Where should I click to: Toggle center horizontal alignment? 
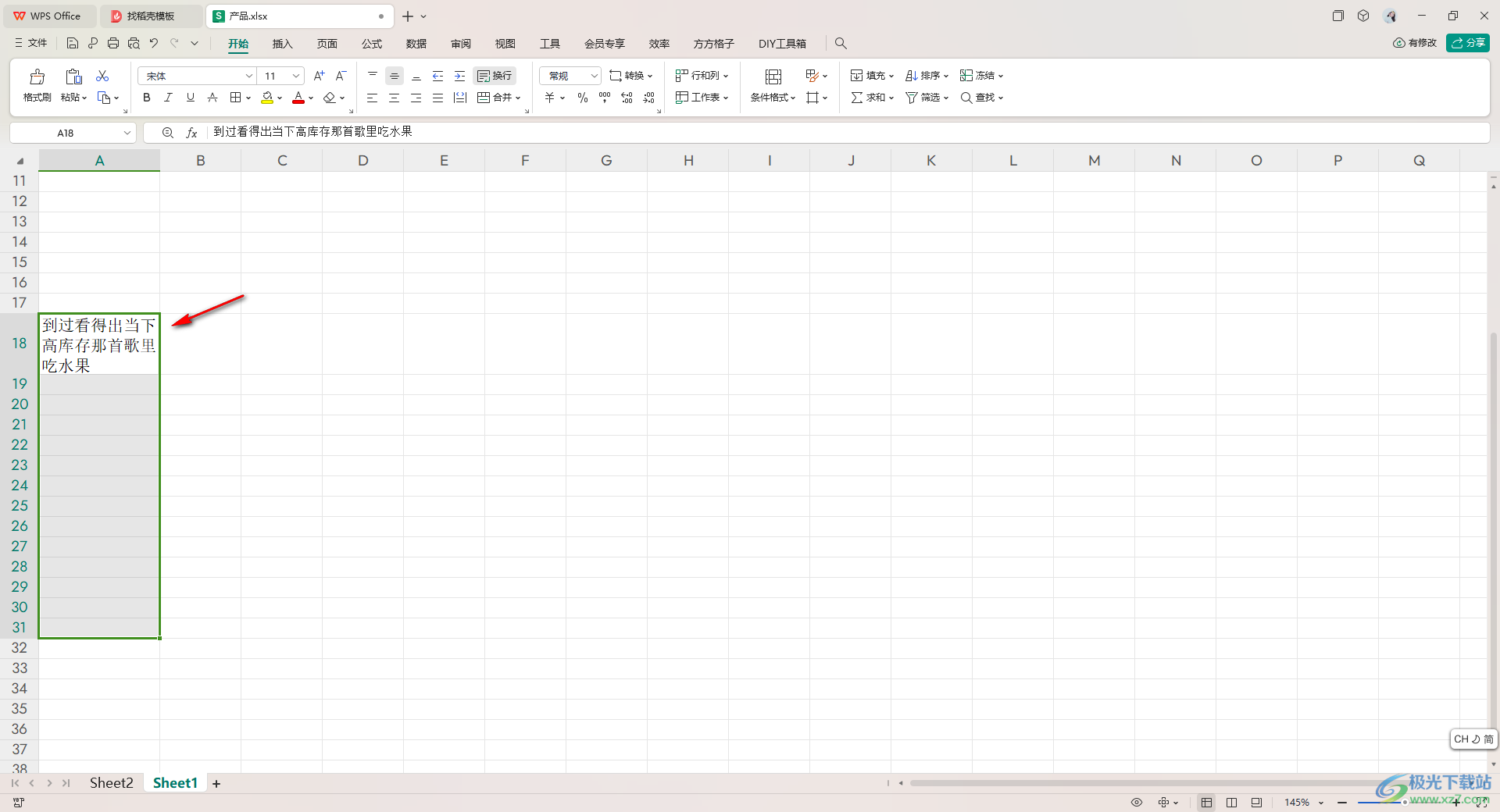[x=395, y=98]
